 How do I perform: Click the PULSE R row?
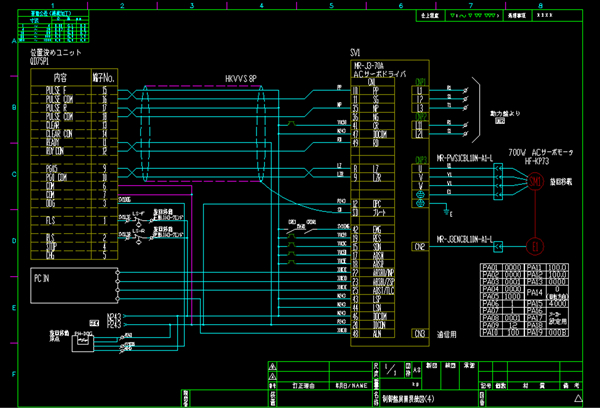point(74,108)
